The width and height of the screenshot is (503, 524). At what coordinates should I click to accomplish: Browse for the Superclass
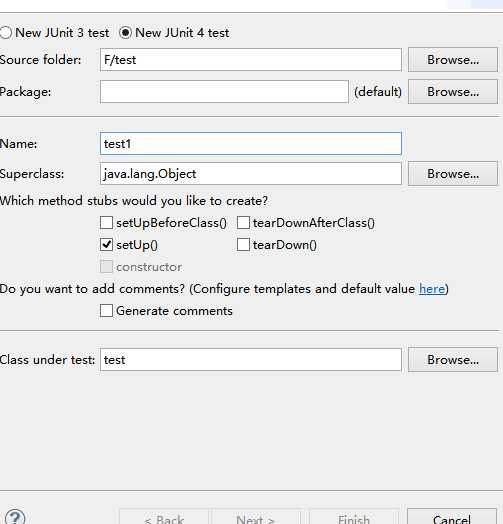click(x=453, y=173)
